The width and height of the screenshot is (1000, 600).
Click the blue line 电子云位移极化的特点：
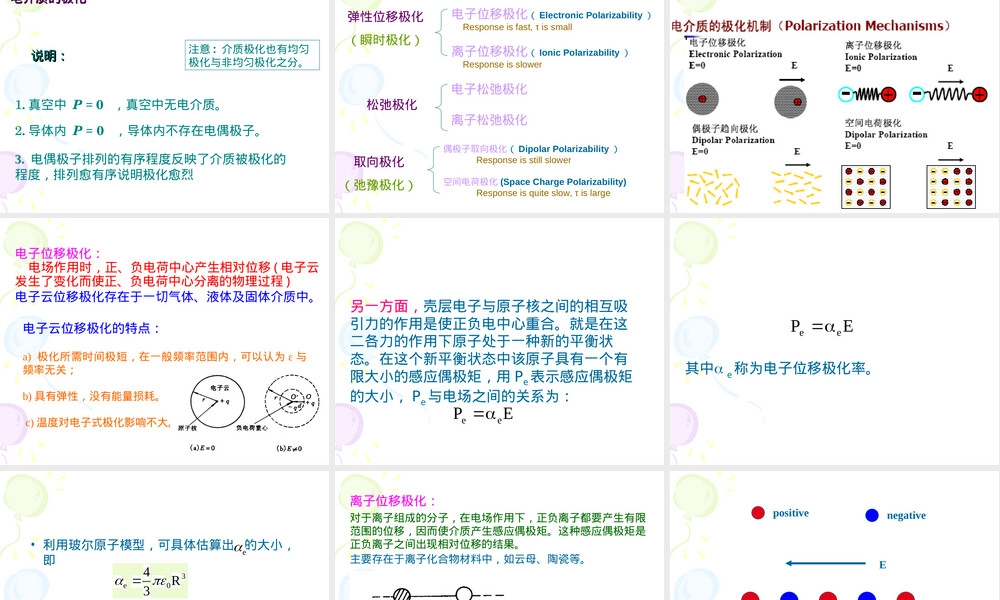92,328
